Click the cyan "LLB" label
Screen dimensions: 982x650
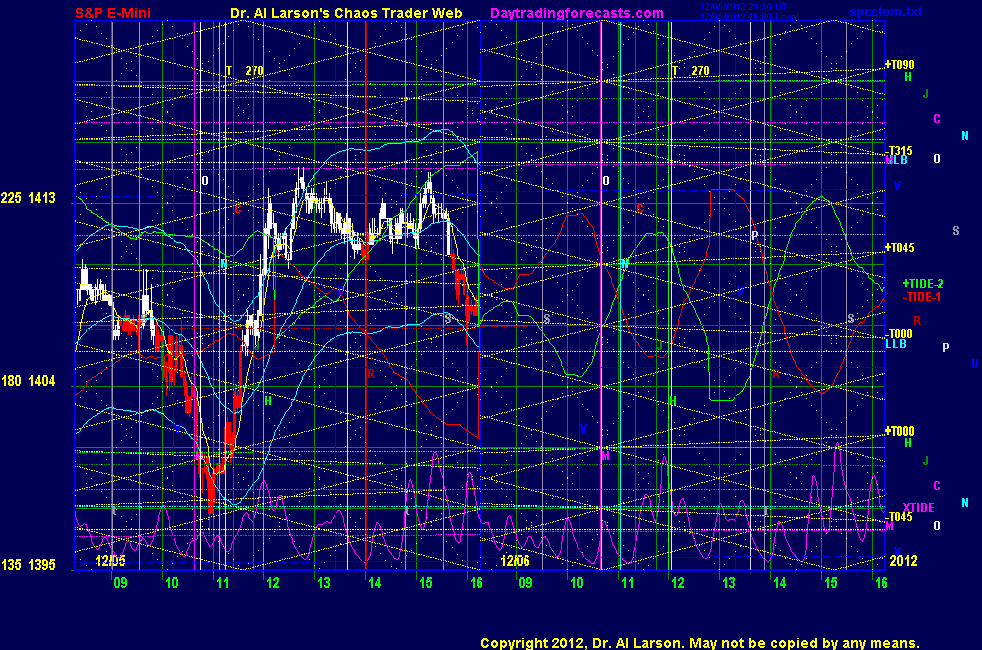coord(896,344)
